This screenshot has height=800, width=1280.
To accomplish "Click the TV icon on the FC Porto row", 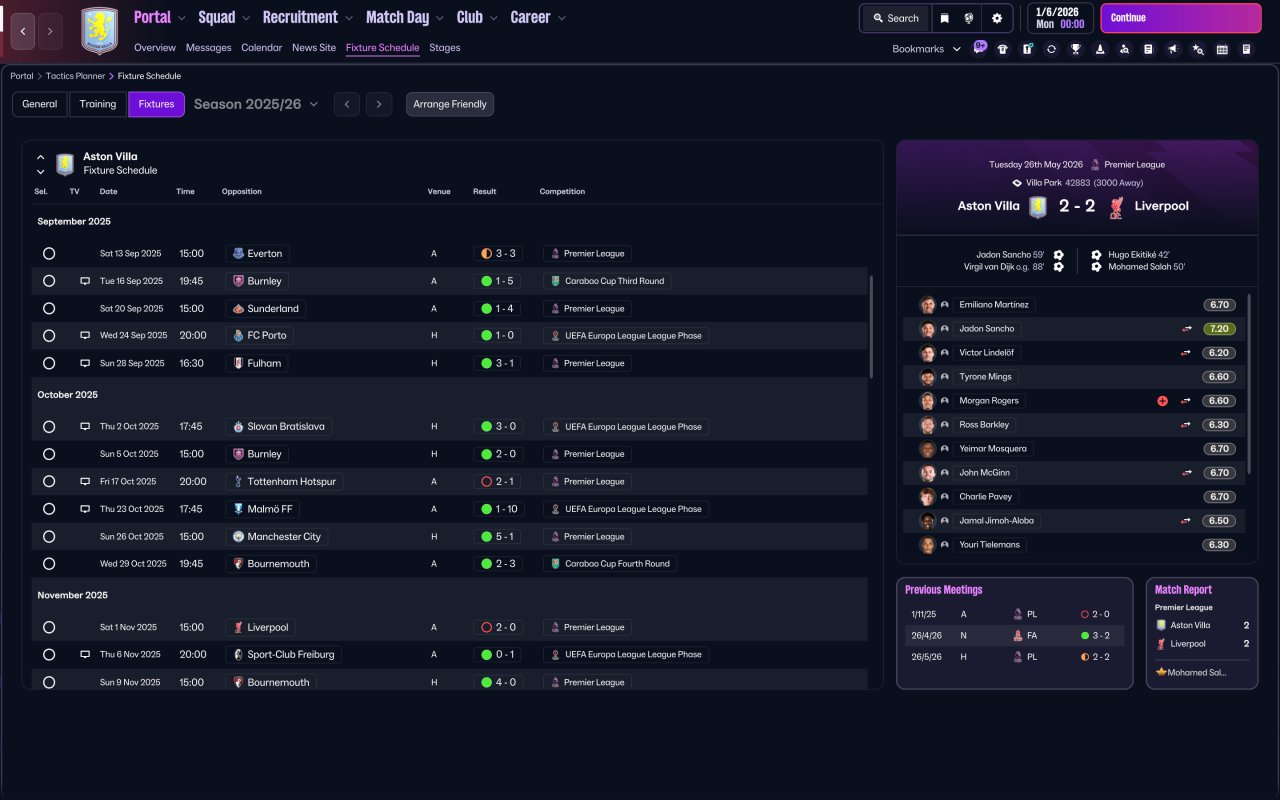I will click(x=85, y=335).
